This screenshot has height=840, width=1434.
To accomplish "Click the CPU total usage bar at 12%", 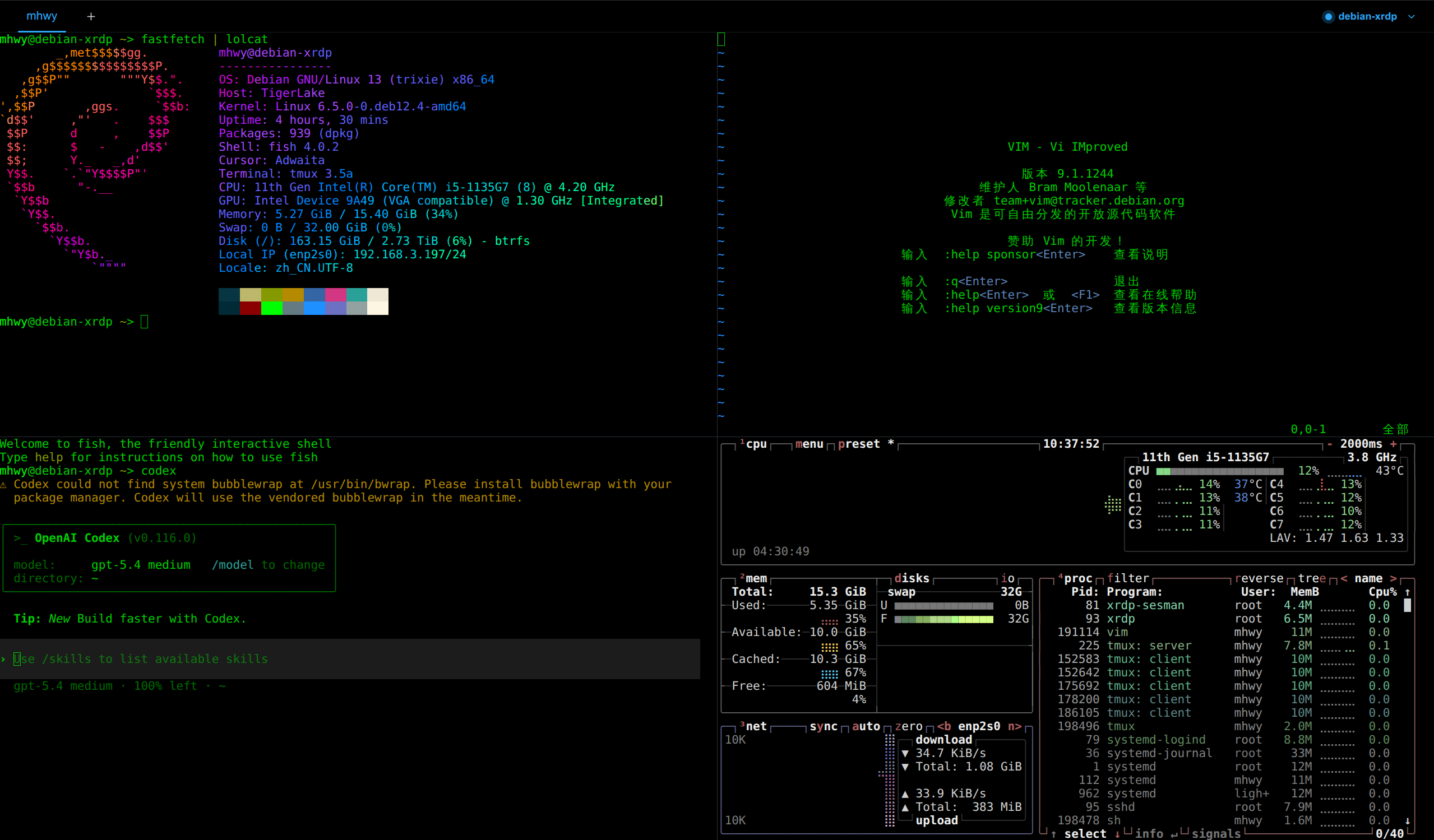I will pyautogui.click(x=1219, y=471).
